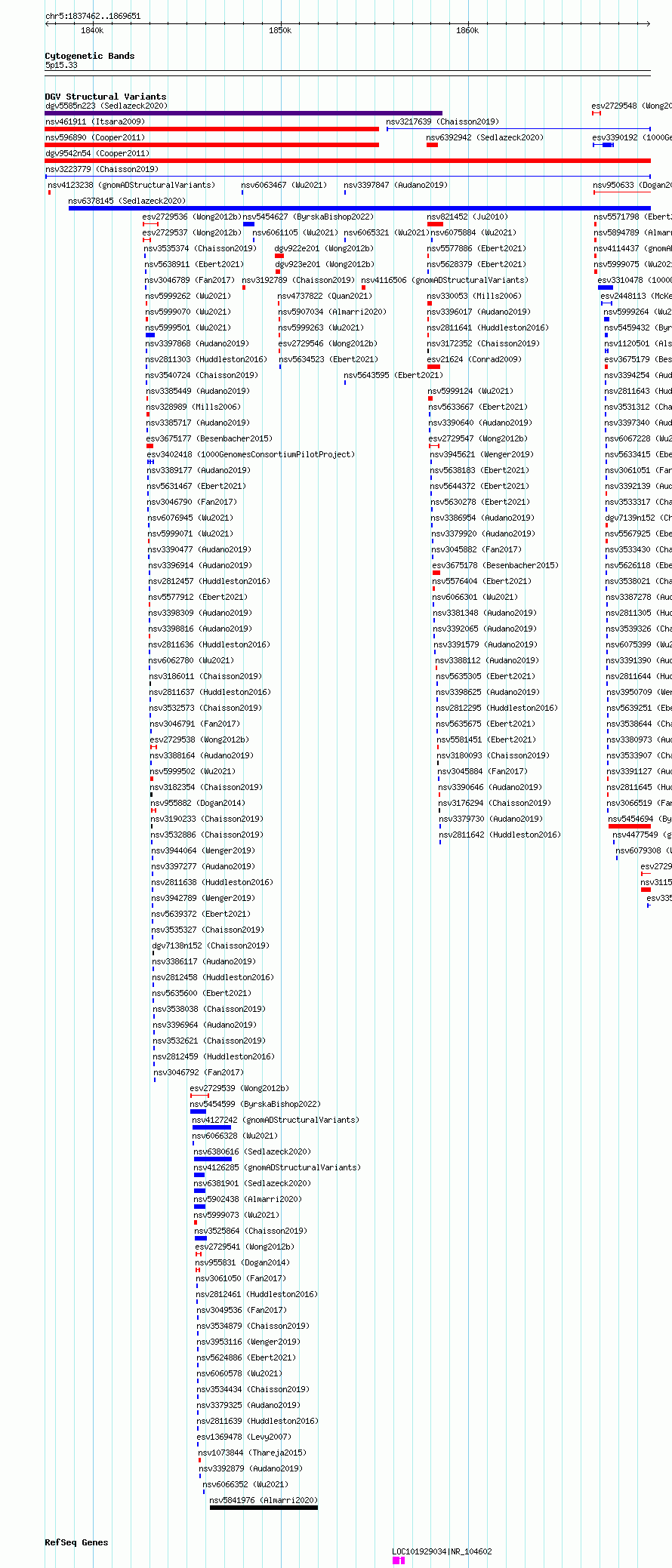Select the Cytogenetic Bands track title
Viewport: 672px width, 1568px height.
[x=90, y=56]
